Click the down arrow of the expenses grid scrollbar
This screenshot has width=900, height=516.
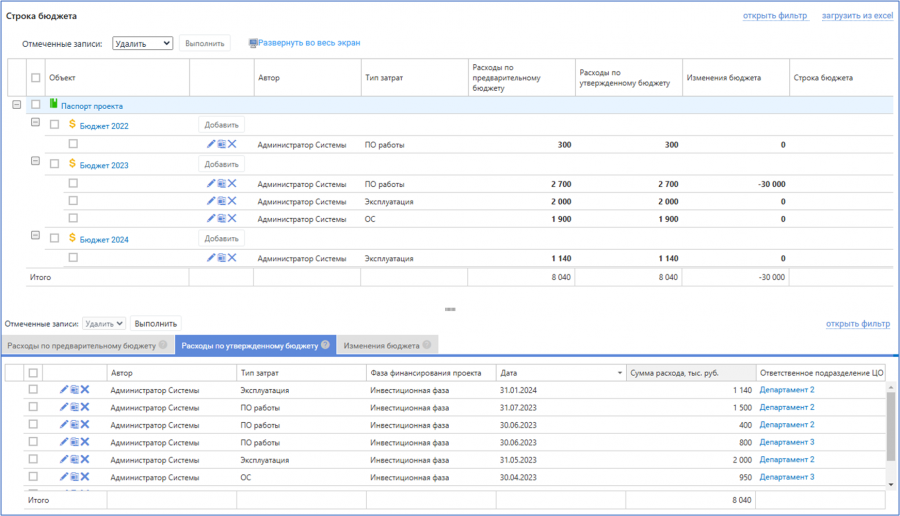(x=891, y=484)
